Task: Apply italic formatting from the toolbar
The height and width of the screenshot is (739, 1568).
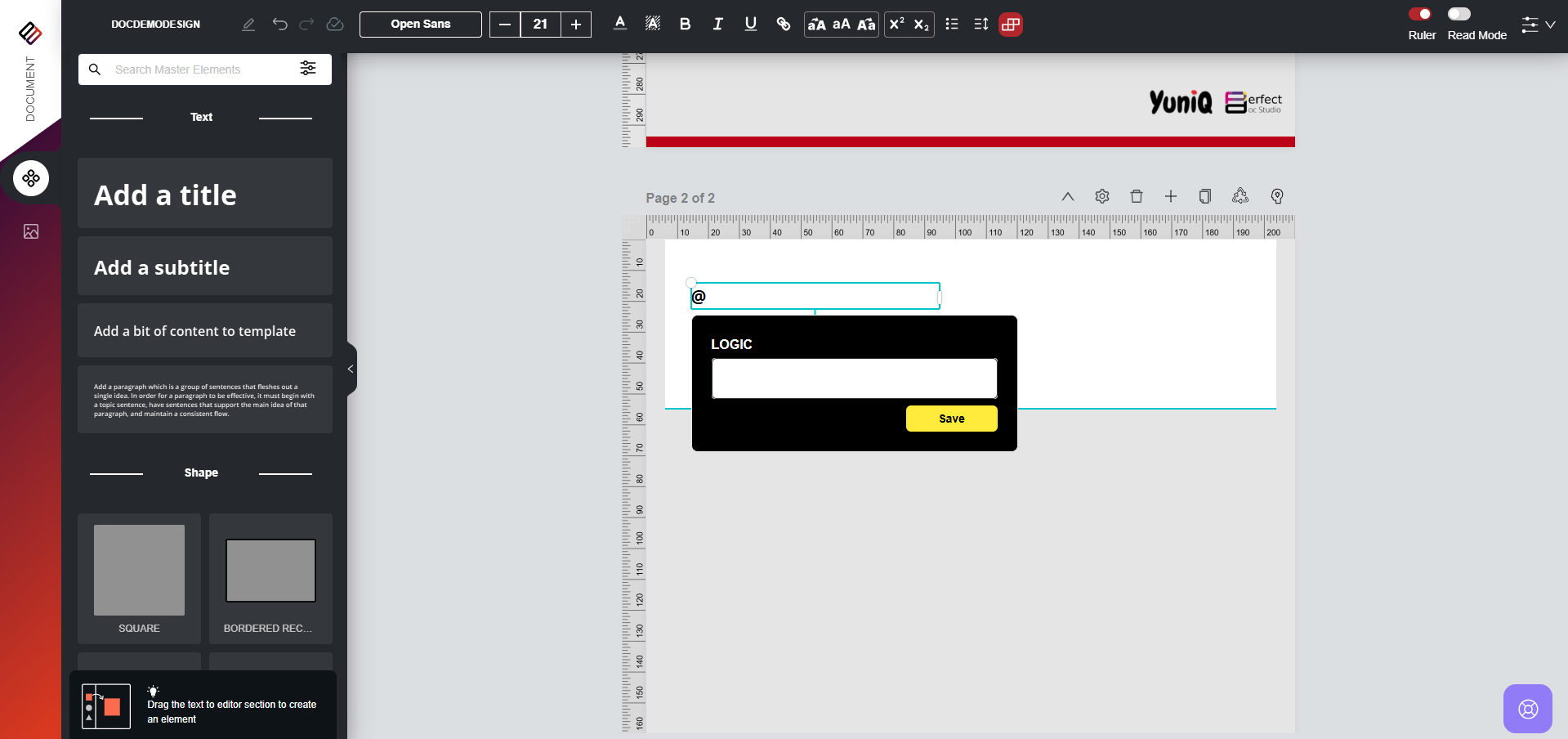Action: pyautogui.click(x=717, y=25)
